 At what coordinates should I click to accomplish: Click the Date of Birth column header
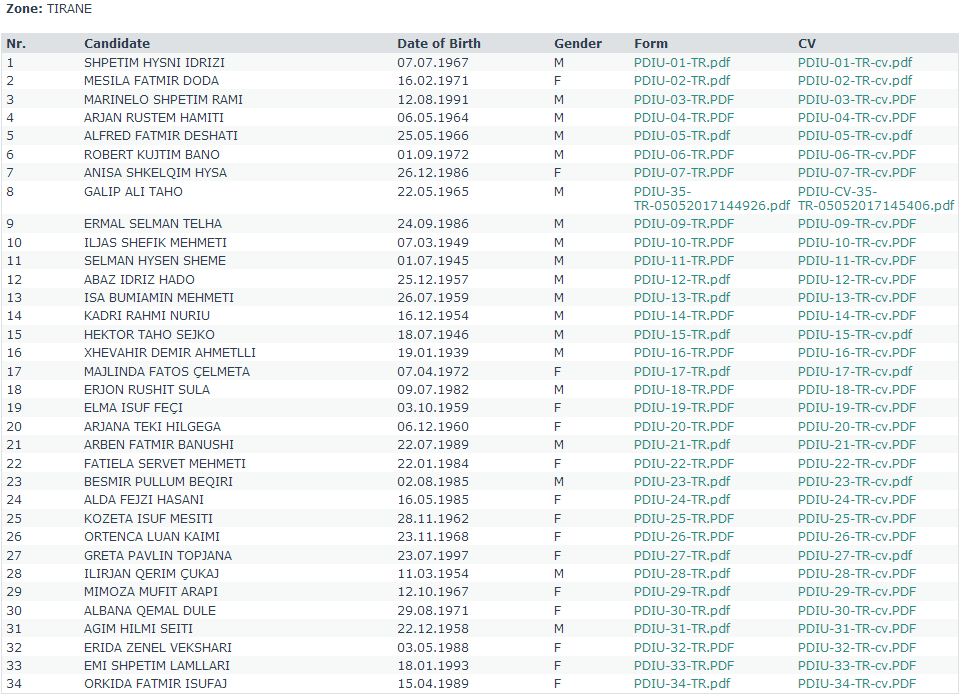(x=438, y=44)
